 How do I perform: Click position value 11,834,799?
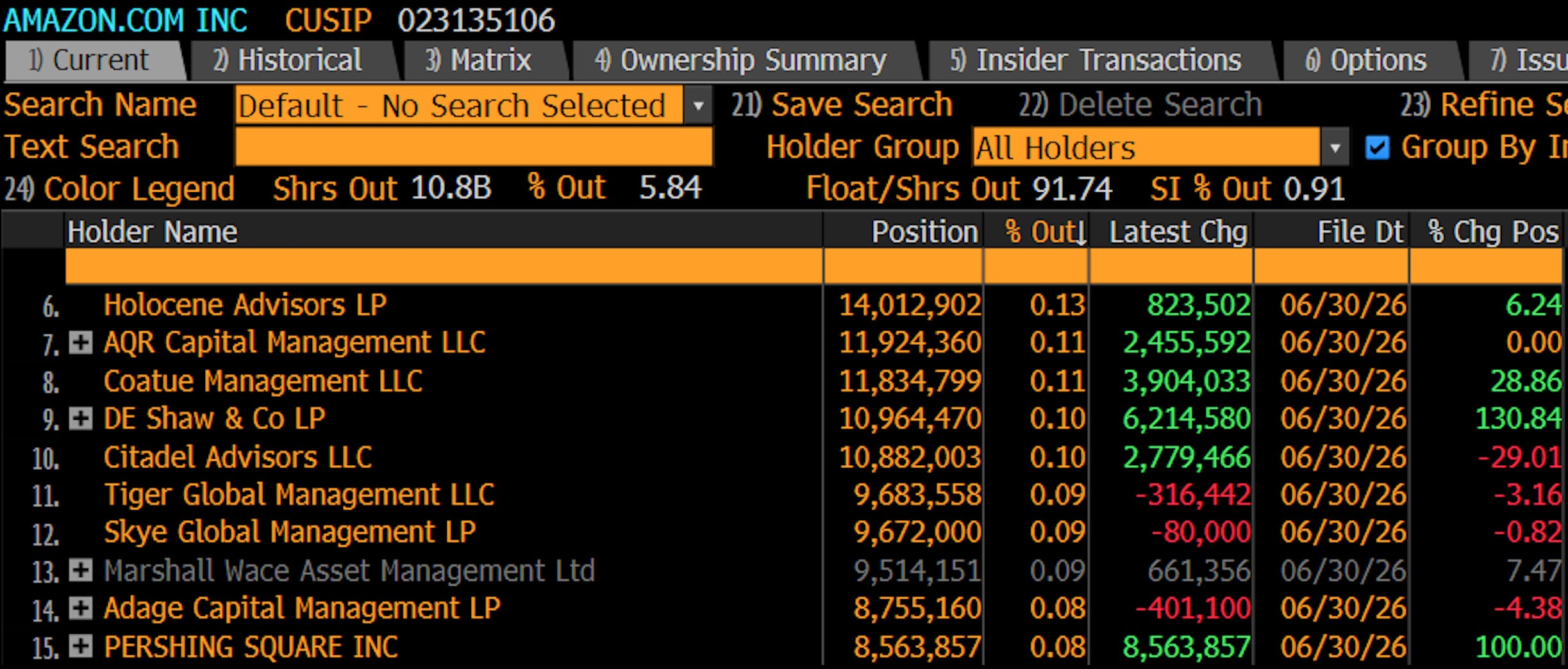[910, 381]
